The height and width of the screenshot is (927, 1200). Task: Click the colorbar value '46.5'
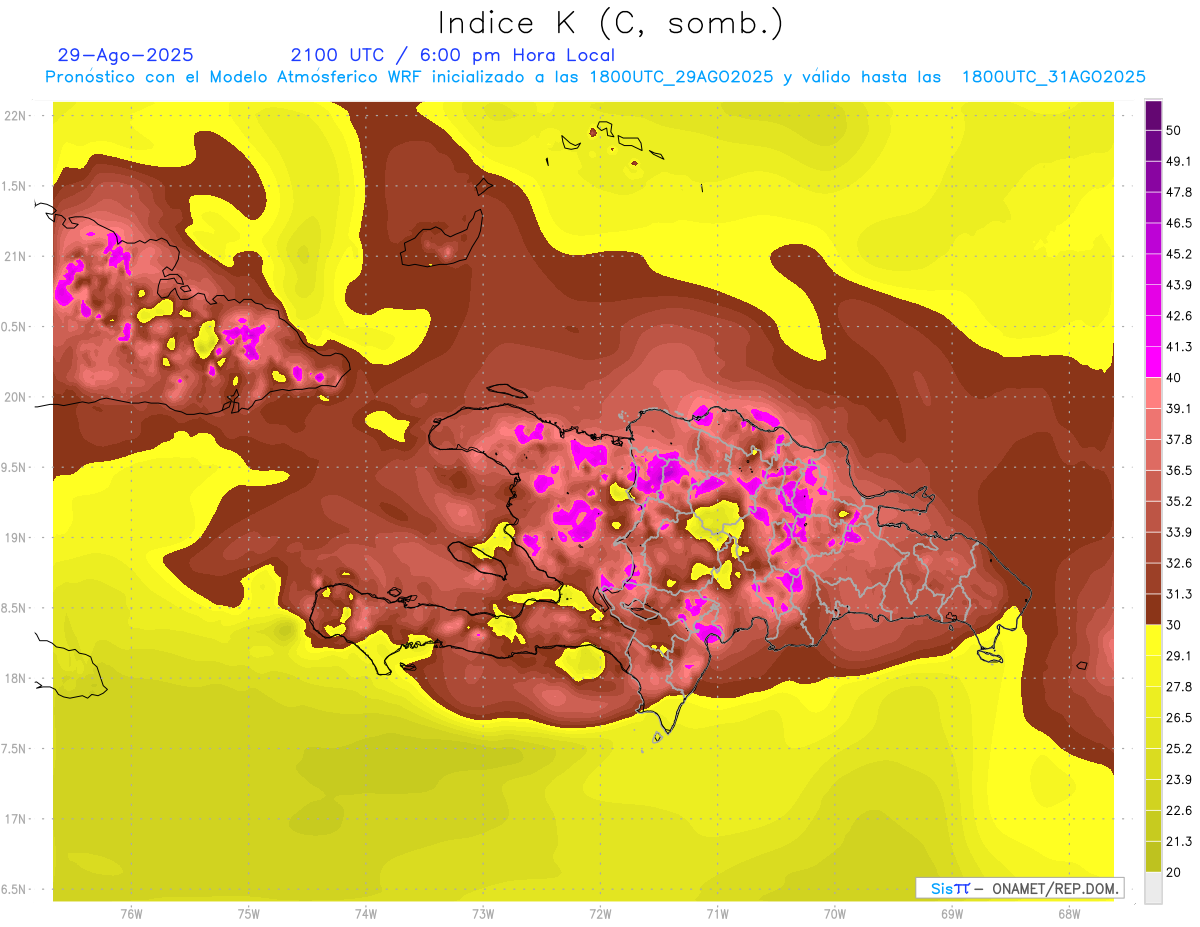pyautogui.click(x=1179, y=223)
